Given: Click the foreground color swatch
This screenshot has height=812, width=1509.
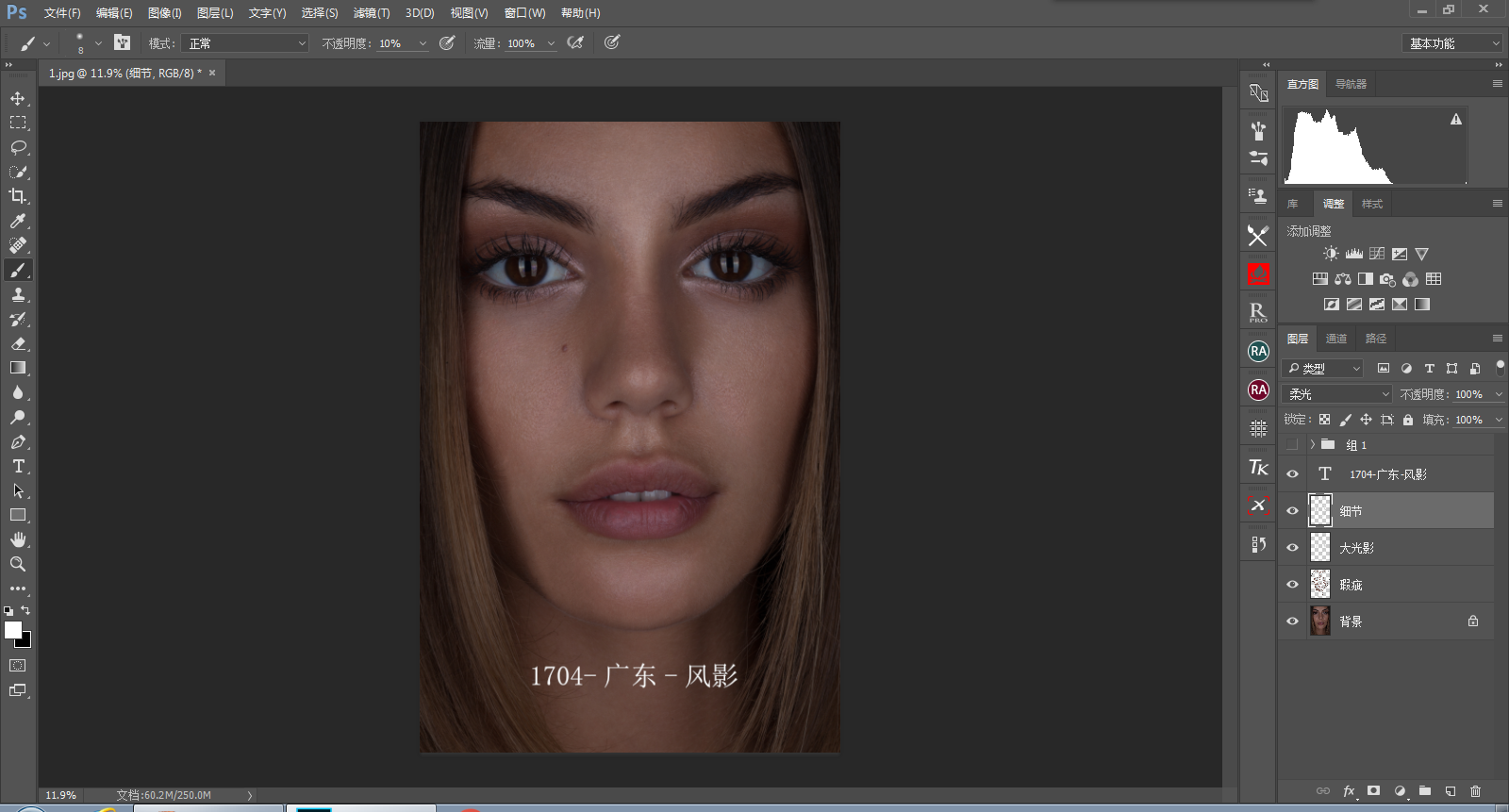Looking at the screenshot, I should coord(12,630).
